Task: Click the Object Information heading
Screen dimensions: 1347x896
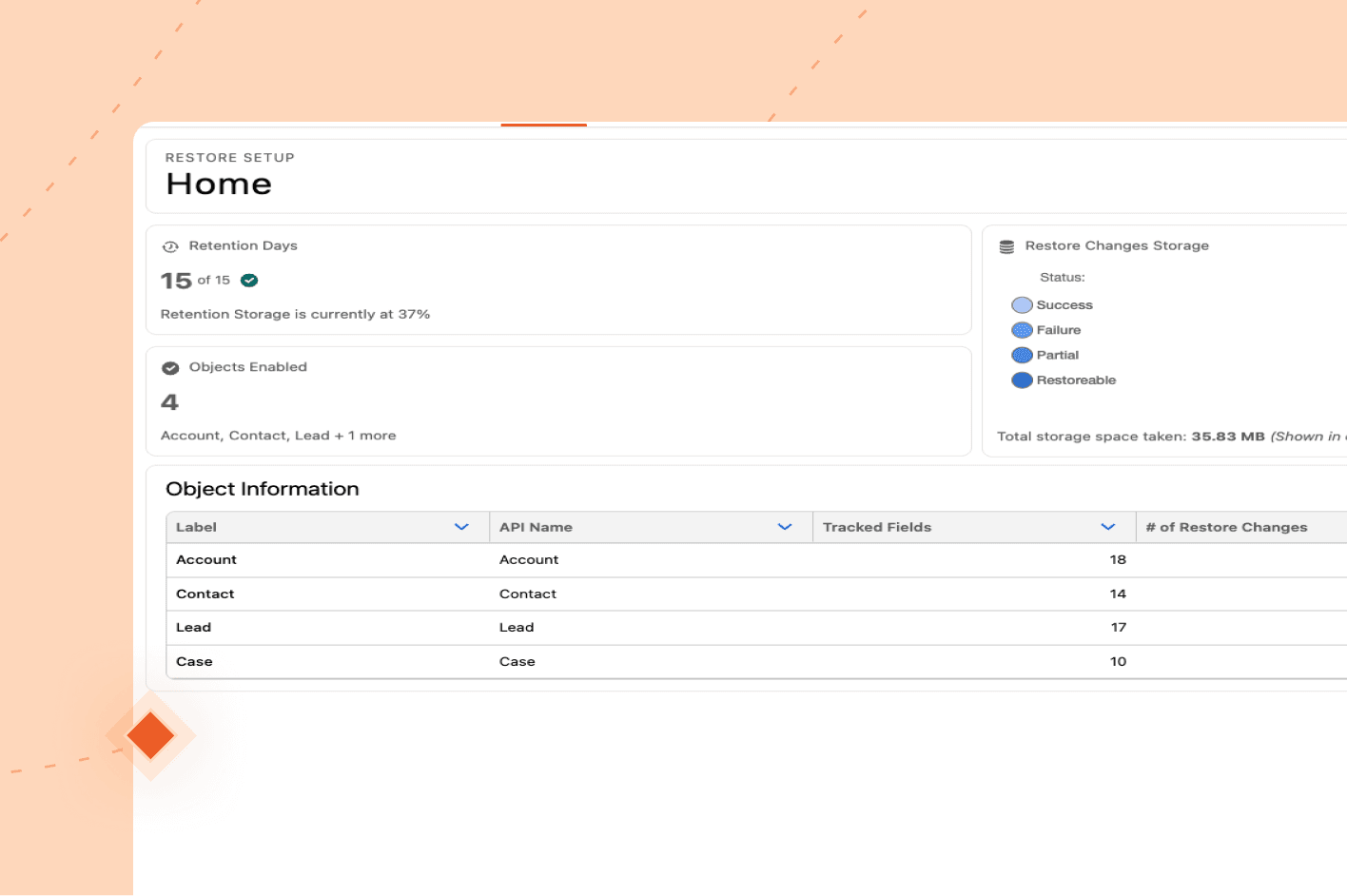Action: [x=263, y=489]
